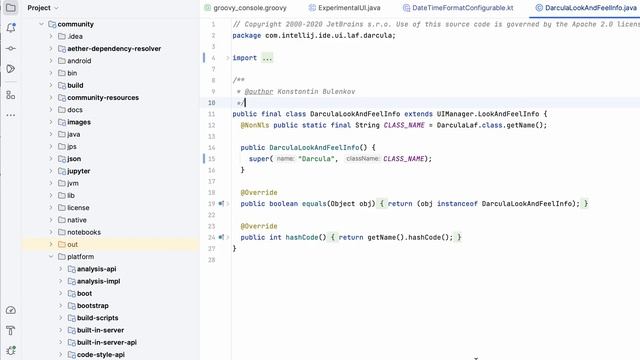Image resolution: width=640 pixels, height=360 pixels.
Task: Expand the out folder
Action: [51, 244]
